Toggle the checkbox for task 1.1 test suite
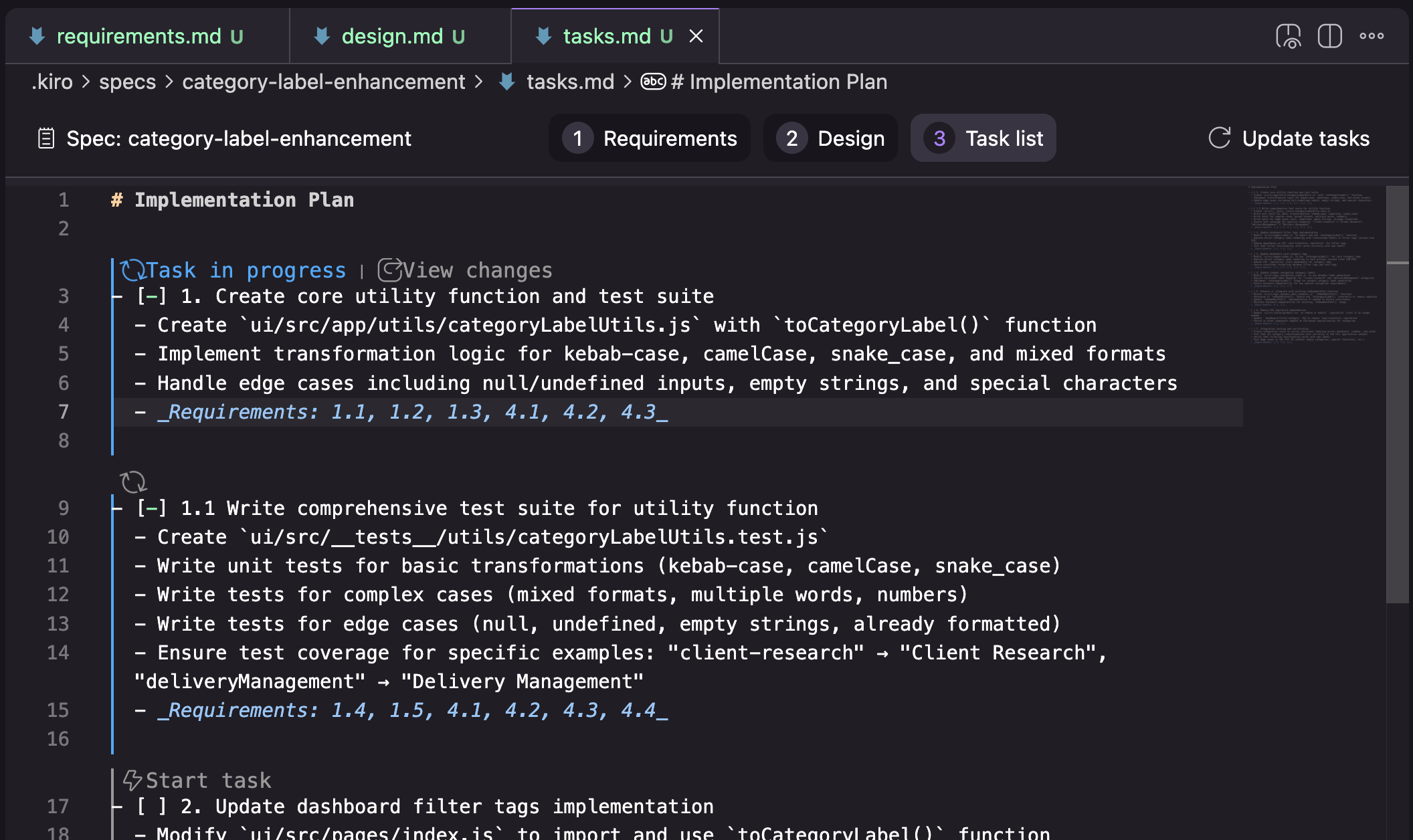 153,508
